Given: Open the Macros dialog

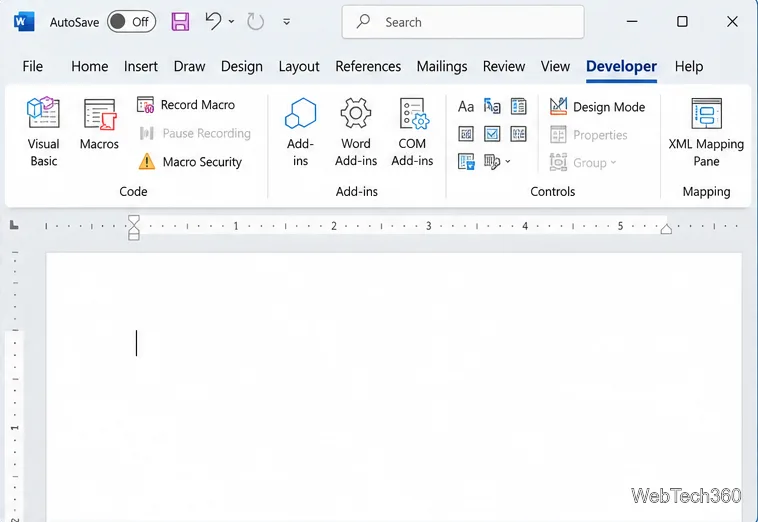Looking at the screenshot, I should (99, 123).
